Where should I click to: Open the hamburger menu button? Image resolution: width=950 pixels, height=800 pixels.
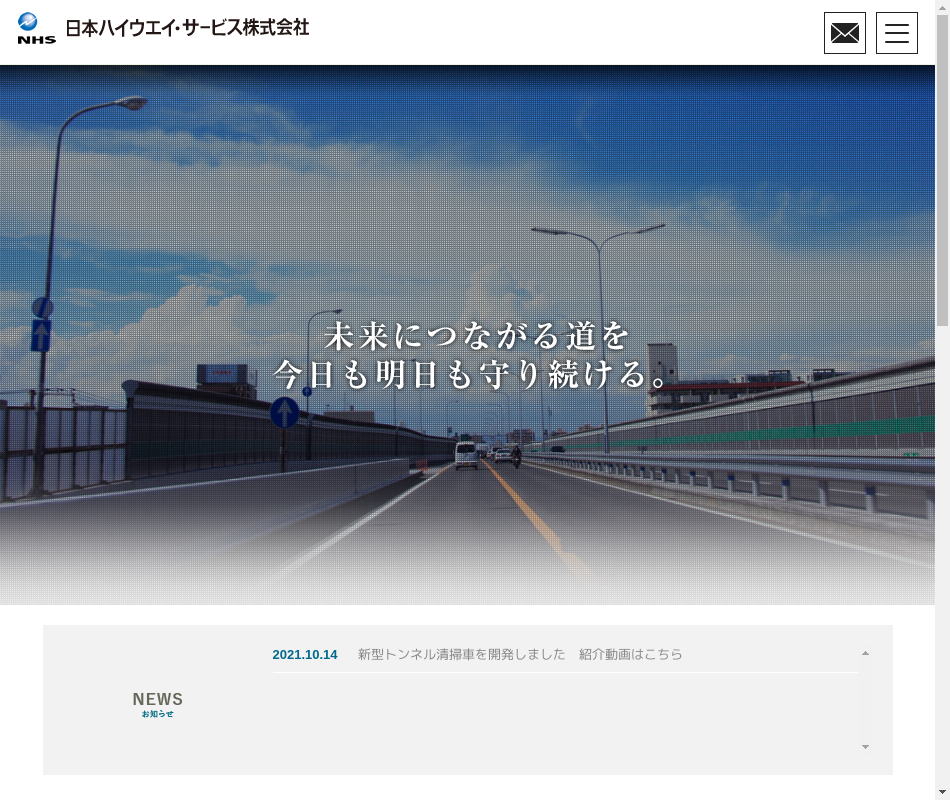point(897,33)
